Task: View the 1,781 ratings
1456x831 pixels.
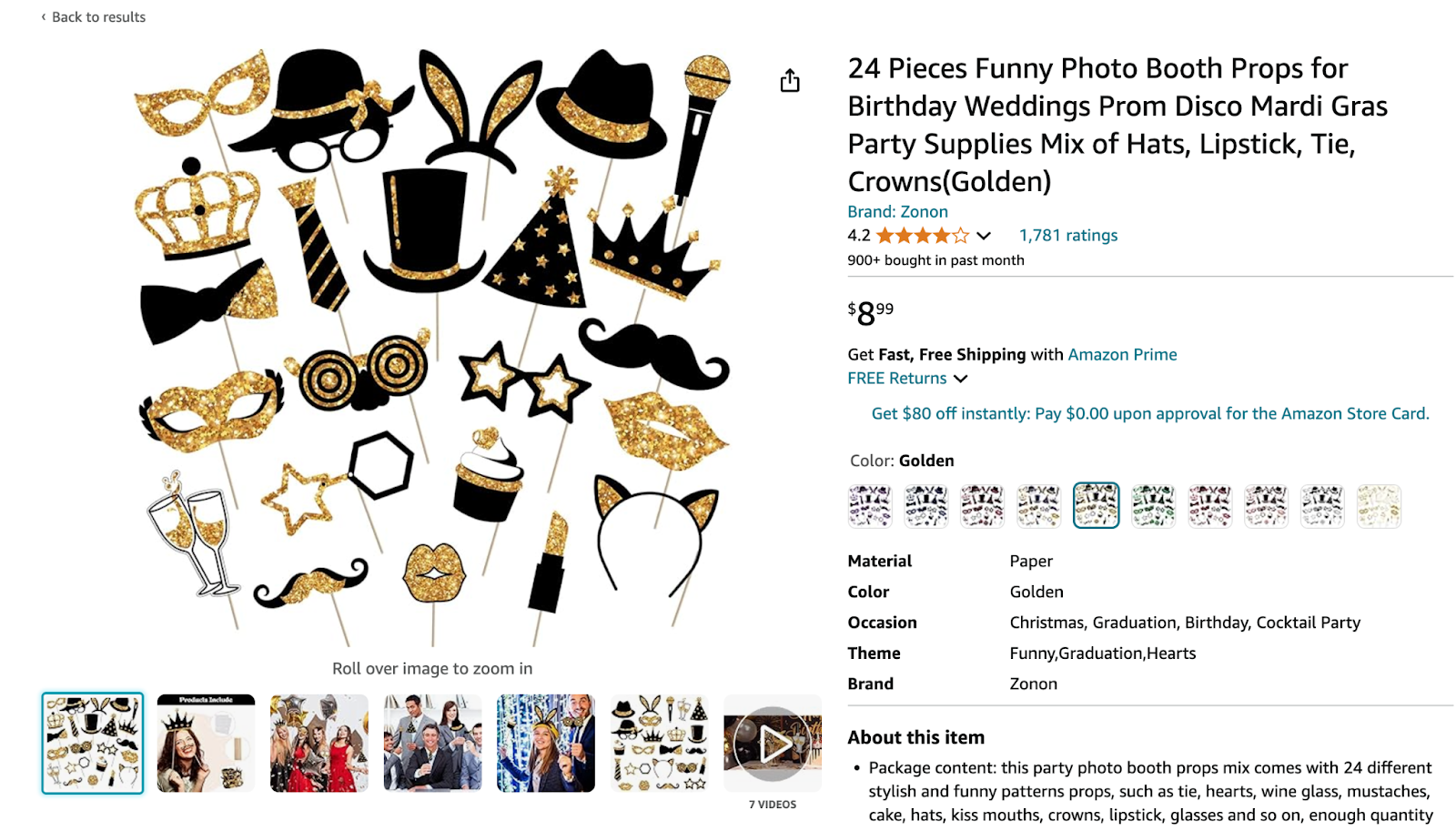Action: point(1067,235)
